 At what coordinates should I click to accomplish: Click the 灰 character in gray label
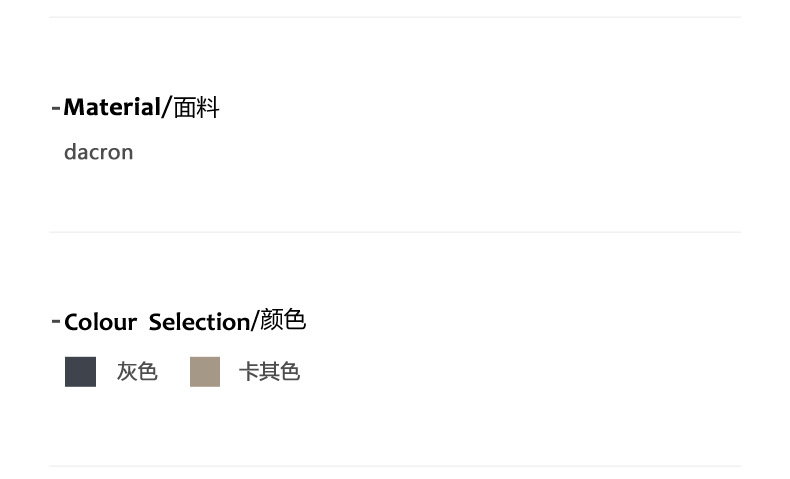point(127,372)
